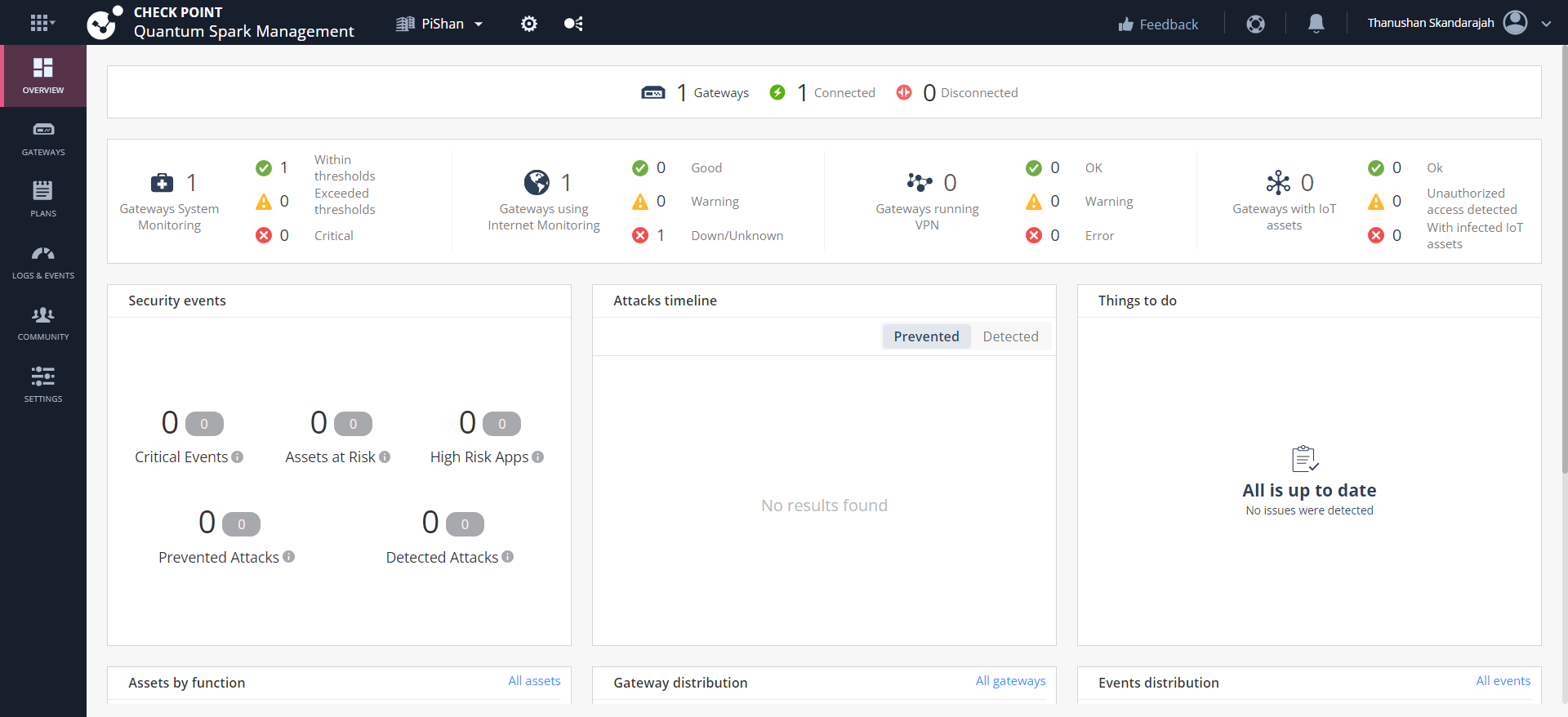Screen dimensions: 1568x717
Task: Open Gateways from the sidebar
Action: pos(43,138)
